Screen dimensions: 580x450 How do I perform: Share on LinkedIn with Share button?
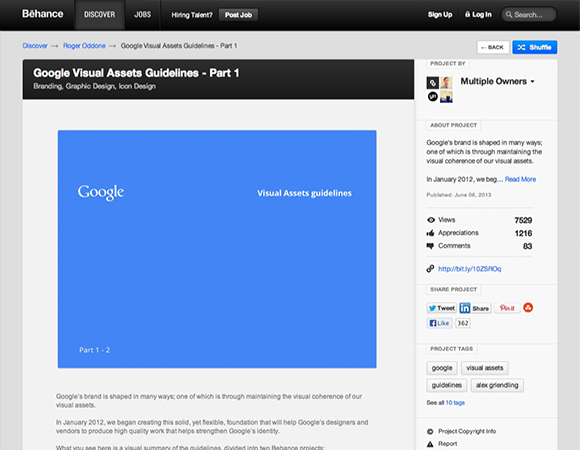coord(475,308)
